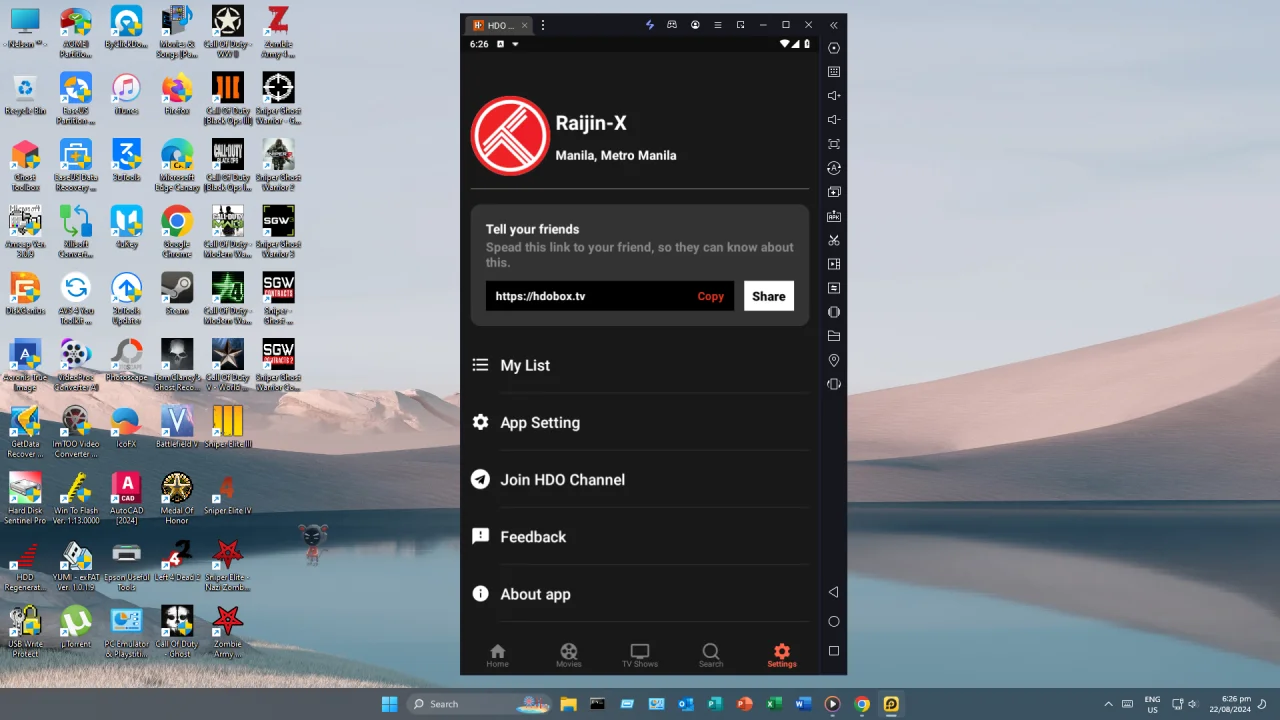Open My List in HDO app

point(639,365)
